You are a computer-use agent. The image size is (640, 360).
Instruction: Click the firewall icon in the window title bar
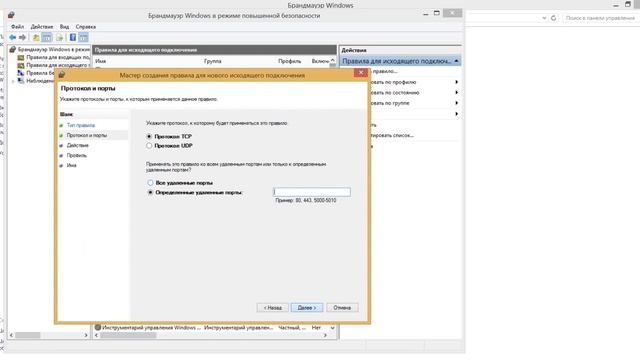click(11, 16)
